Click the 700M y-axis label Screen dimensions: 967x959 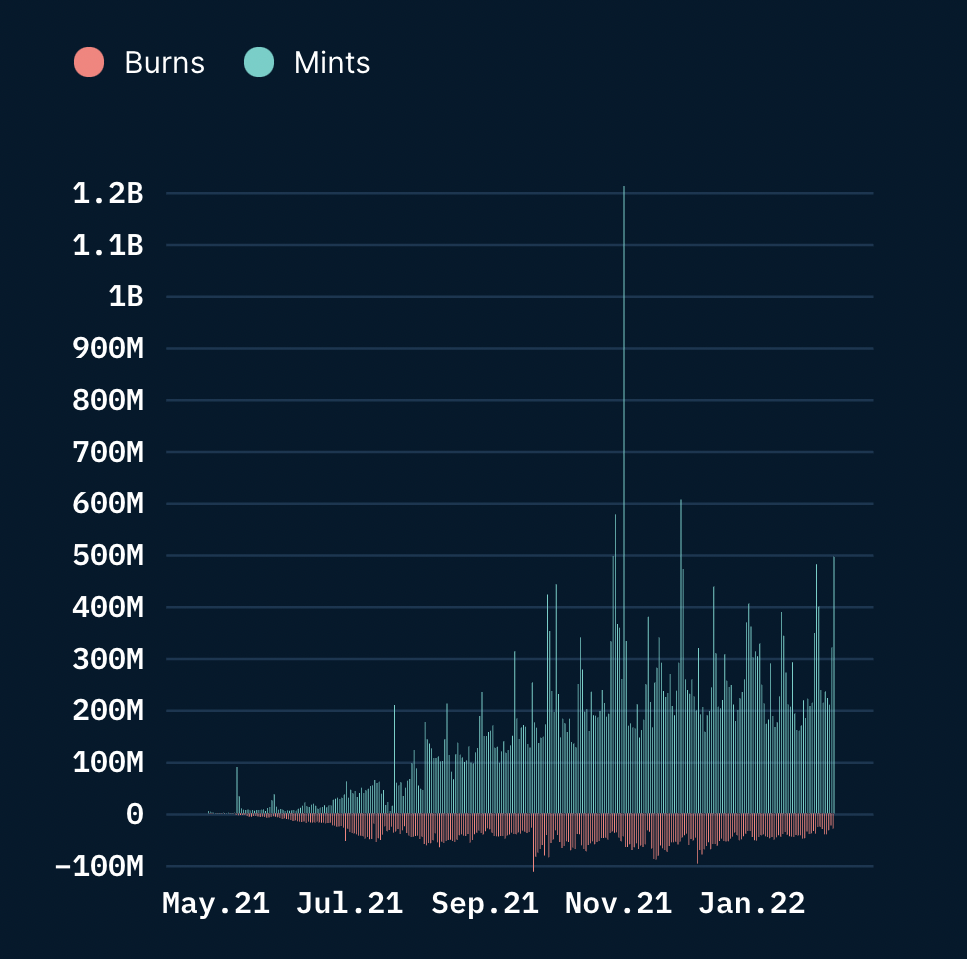(108, 453)
